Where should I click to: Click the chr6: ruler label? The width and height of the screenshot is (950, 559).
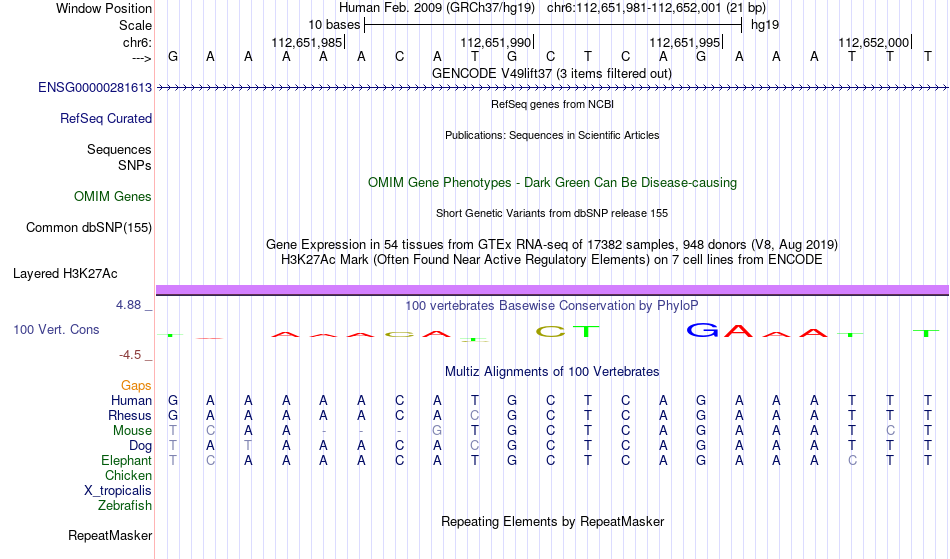pos(137,42)
